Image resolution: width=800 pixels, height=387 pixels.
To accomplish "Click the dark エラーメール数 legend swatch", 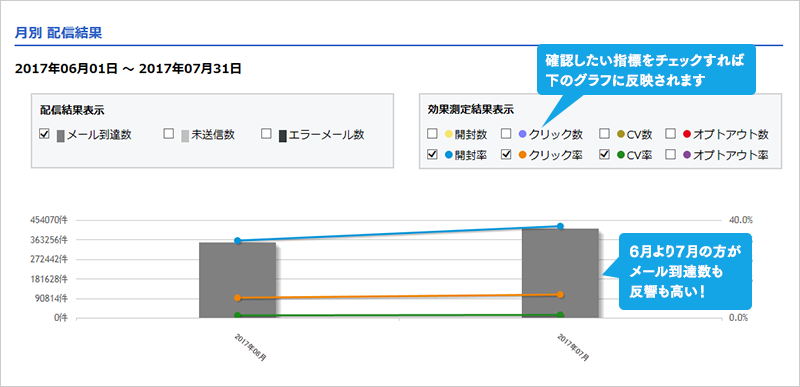I will (x=283, y=136).
